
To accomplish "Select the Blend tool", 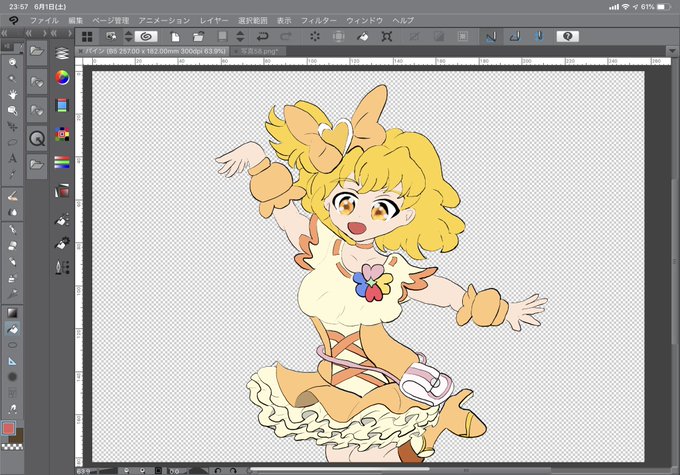I will [13, 213].
